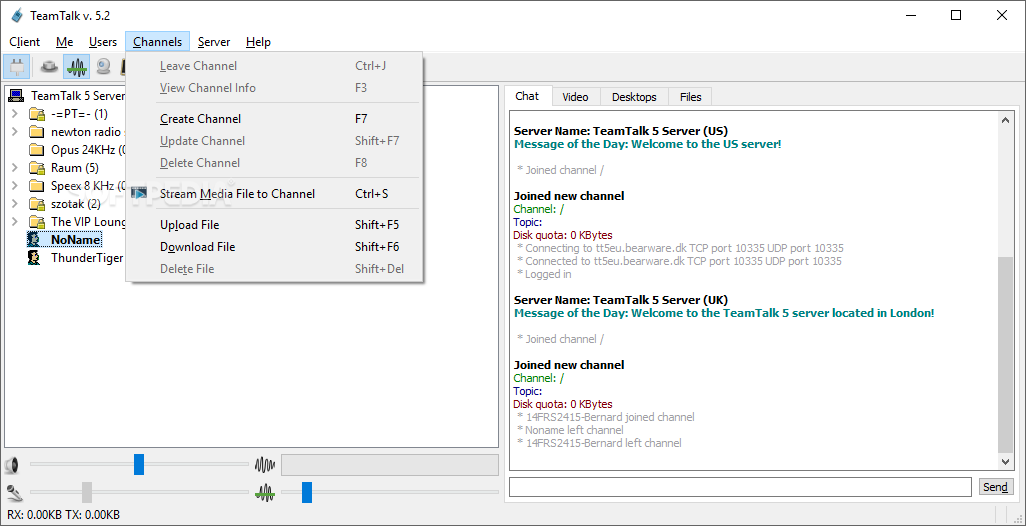Expand the newton radio channel node
1026x526 pixels.
(14, 132)
